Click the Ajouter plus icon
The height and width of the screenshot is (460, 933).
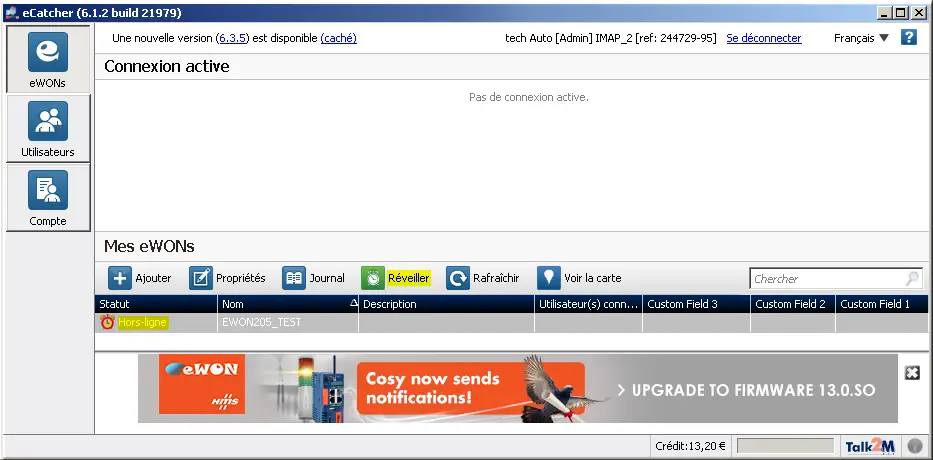coord(120,278)
